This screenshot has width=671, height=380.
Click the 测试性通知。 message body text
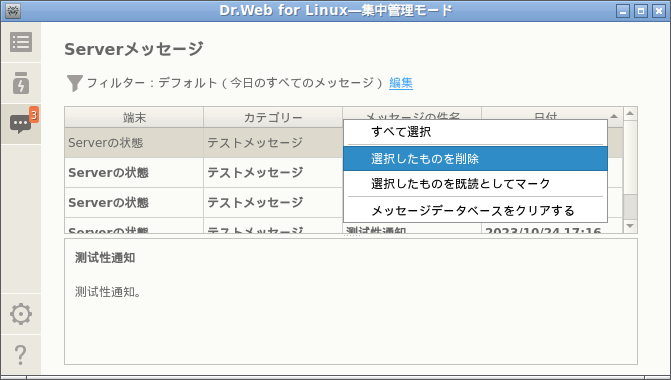click(108, 292)
